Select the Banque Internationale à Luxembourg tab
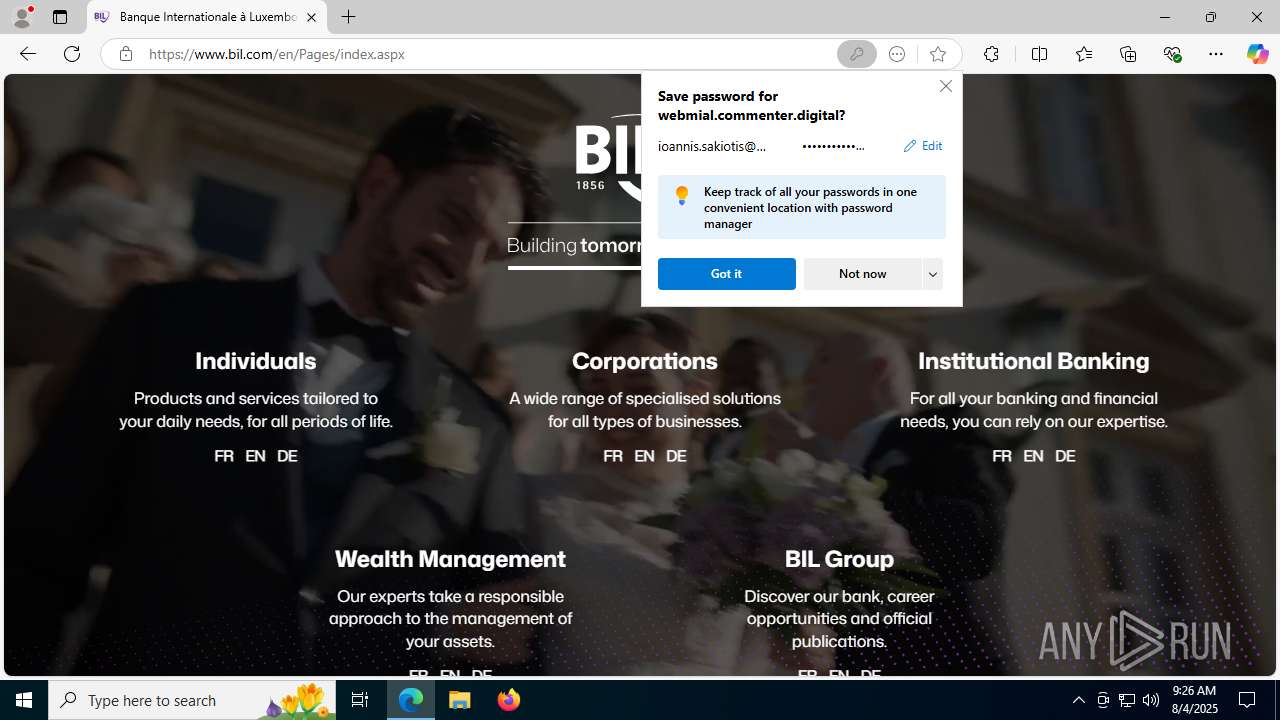The height and width of the screenshot is (720, 1280). tap(207, 17)
